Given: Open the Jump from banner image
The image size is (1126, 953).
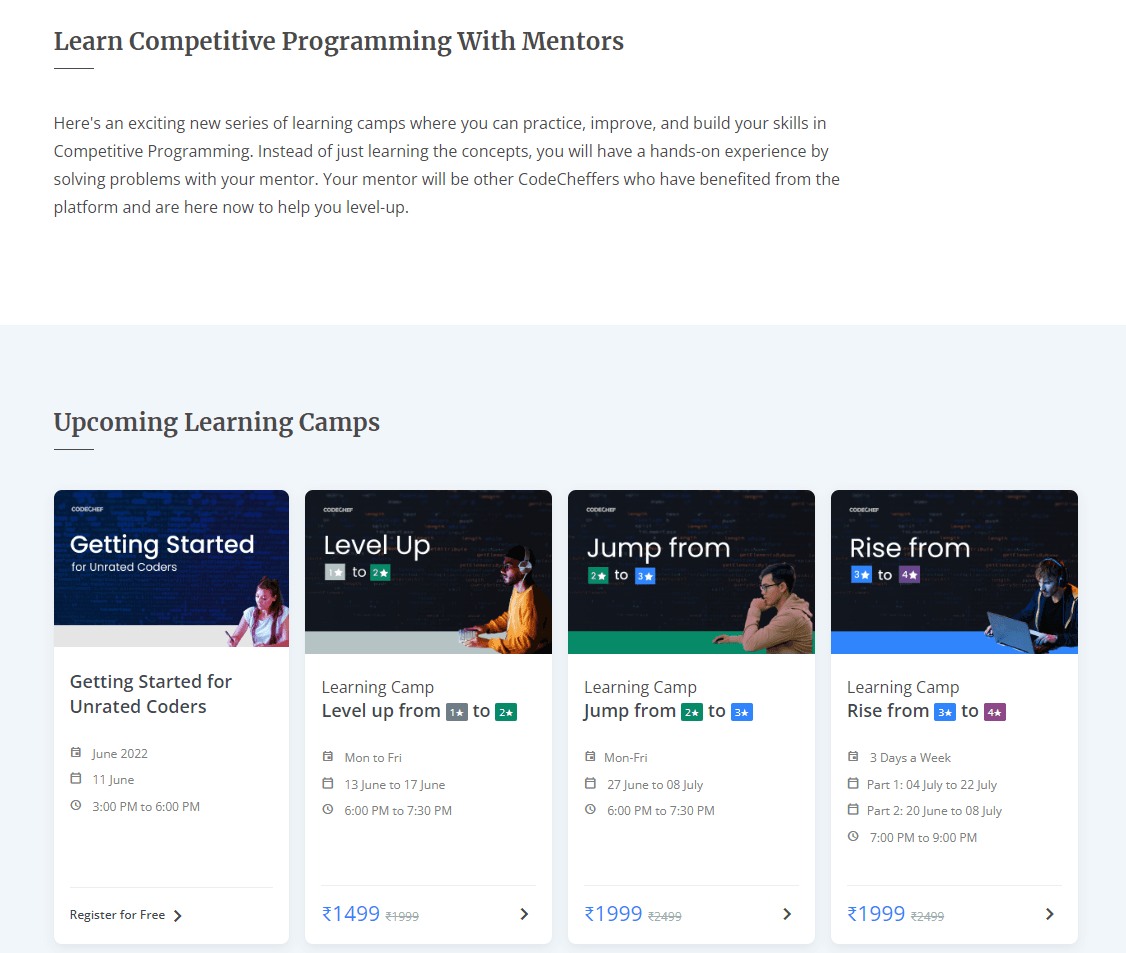Looking at the screenshot, I should click(691, 572).
